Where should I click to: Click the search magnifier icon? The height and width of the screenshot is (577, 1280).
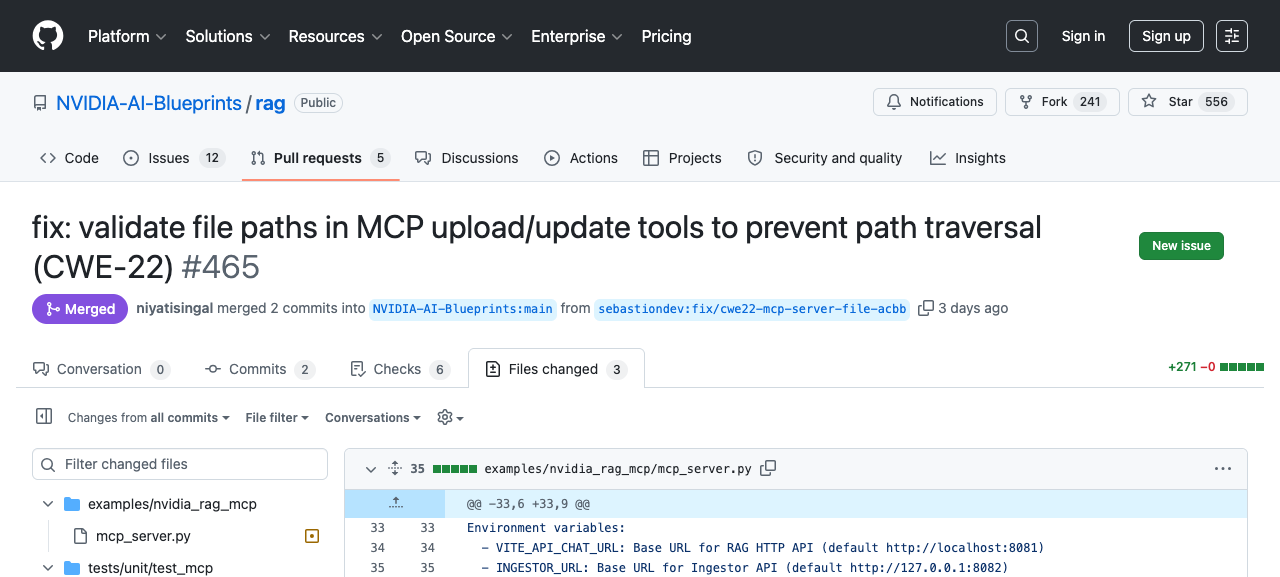(x=1021, y=35)
